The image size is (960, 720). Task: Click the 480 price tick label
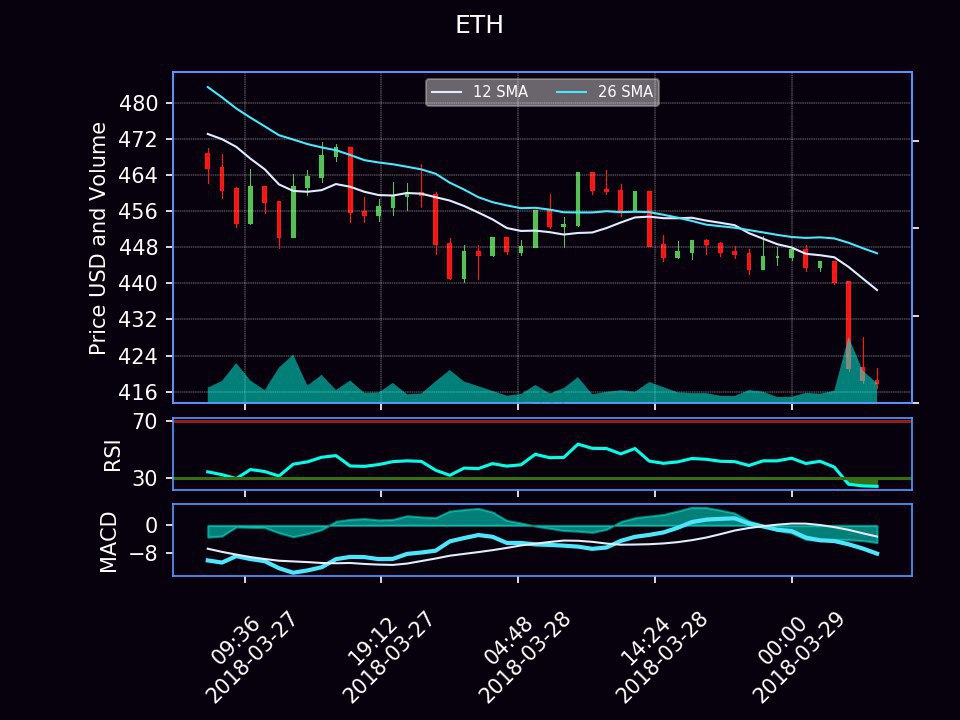pos(139,103)
